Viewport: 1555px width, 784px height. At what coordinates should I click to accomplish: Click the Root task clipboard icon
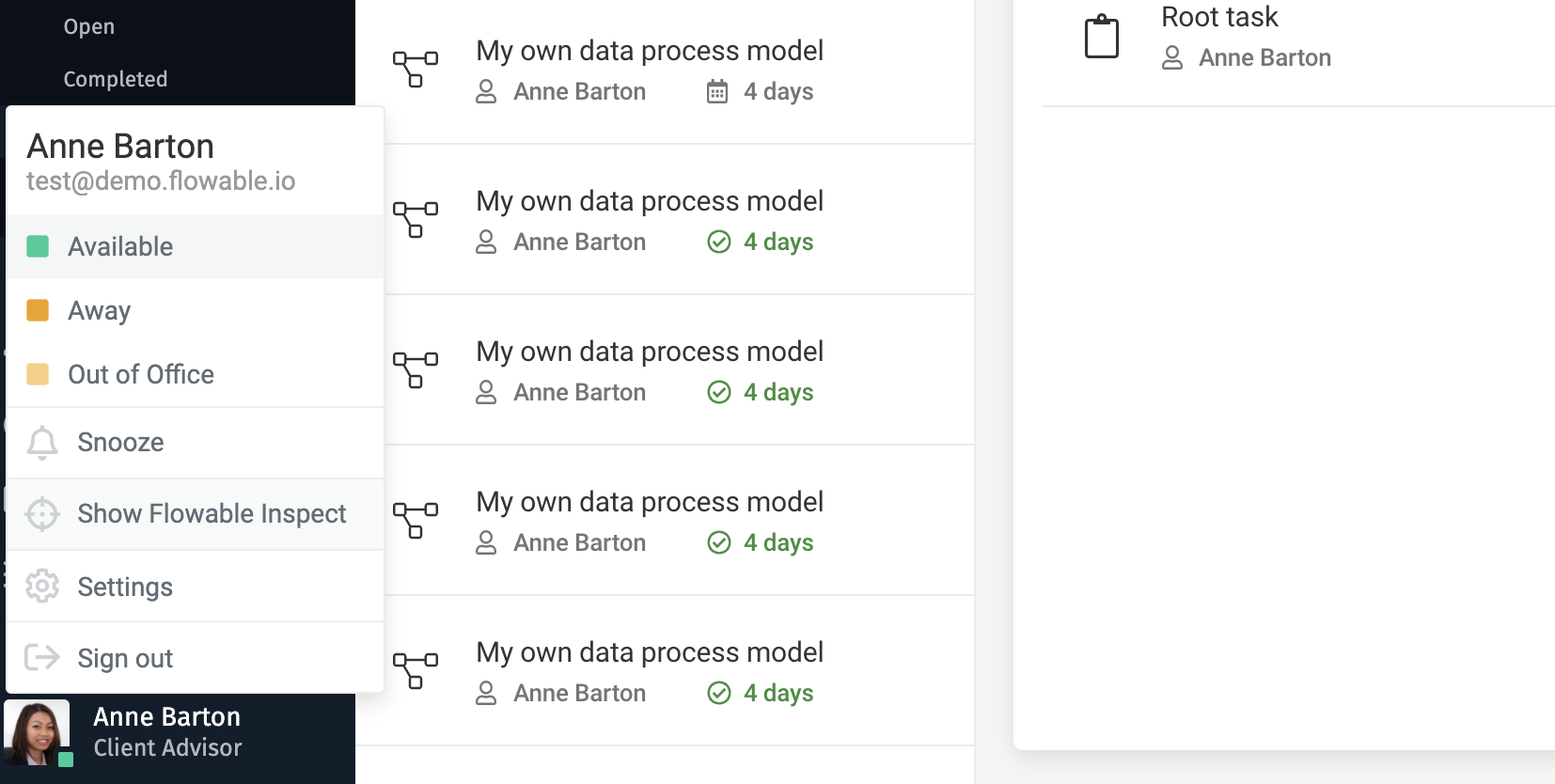[1101, 38]
